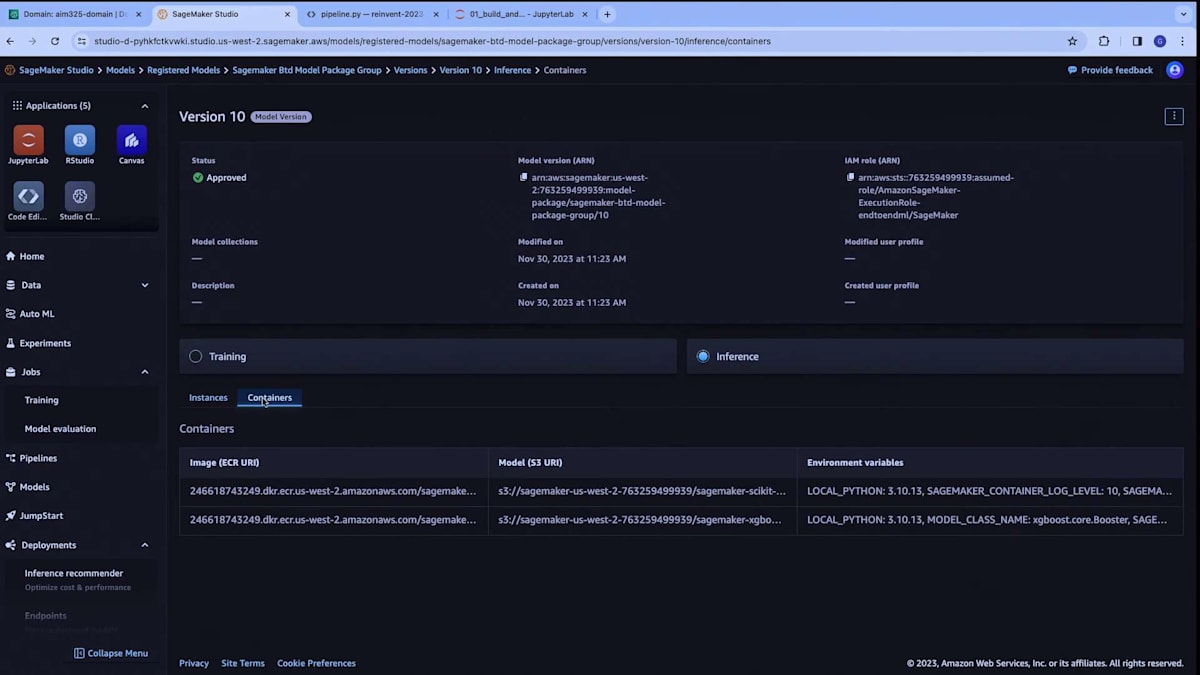Image resolution: width=1200 pixels, height=675 pixels.
Task: Click Sagemaker Btd Model Package Group breadcrumb
Action: click(x=307, y=70)
